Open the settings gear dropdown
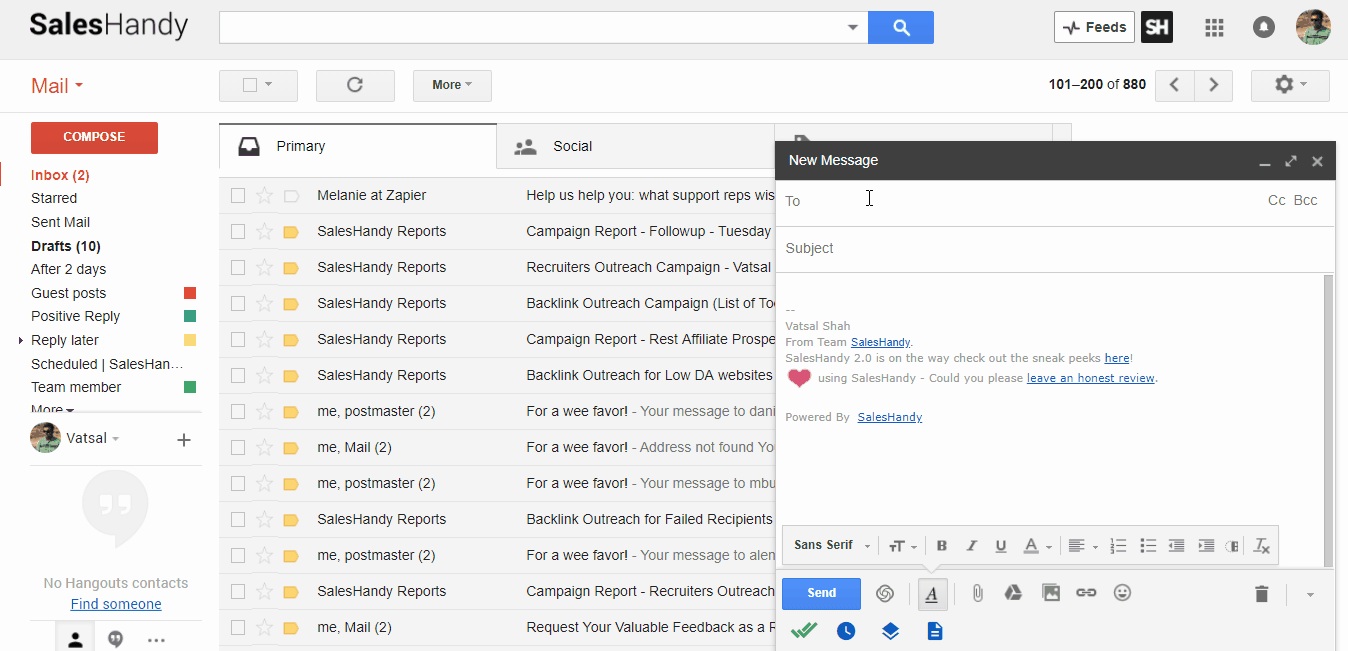 coord(1290,85)
